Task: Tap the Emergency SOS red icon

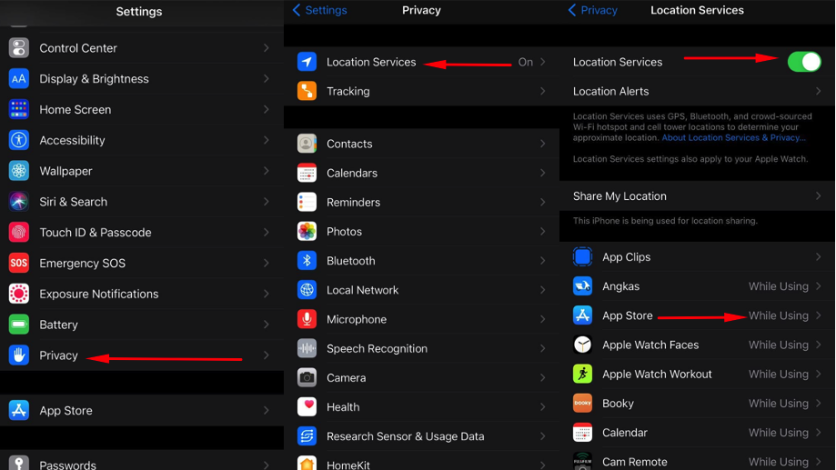Action: coord(19,263)
